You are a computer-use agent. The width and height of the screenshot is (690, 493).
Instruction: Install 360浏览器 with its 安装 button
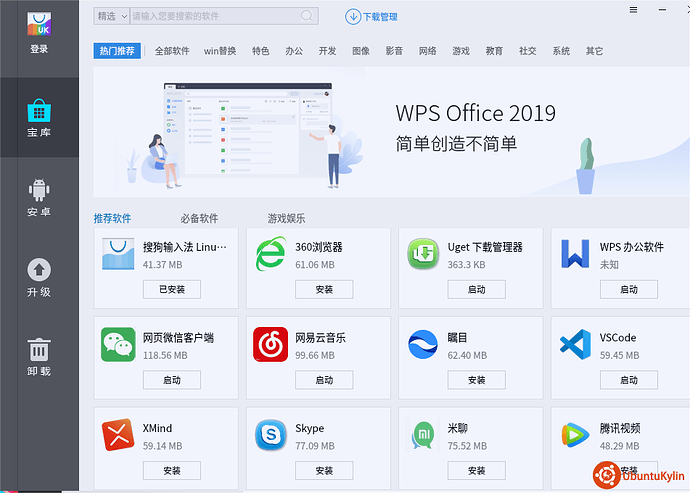click(x=324, y=289)
